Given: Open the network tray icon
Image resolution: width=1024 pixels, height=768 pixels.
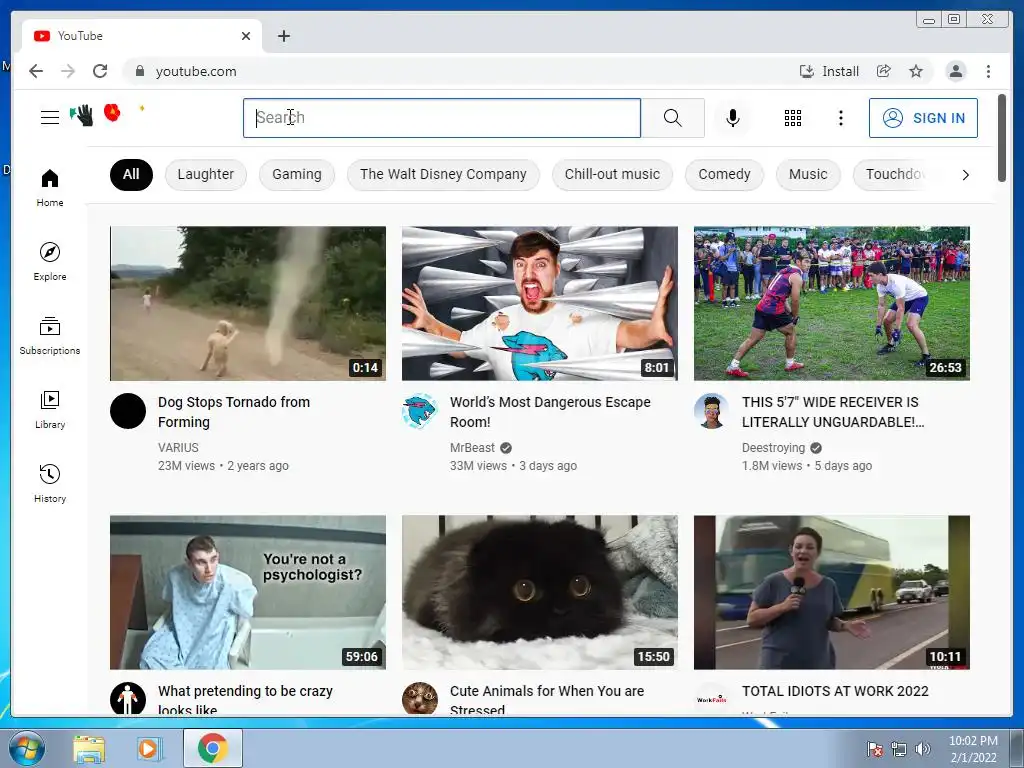Looking at the screenshot, I should [x=899, y=749].
